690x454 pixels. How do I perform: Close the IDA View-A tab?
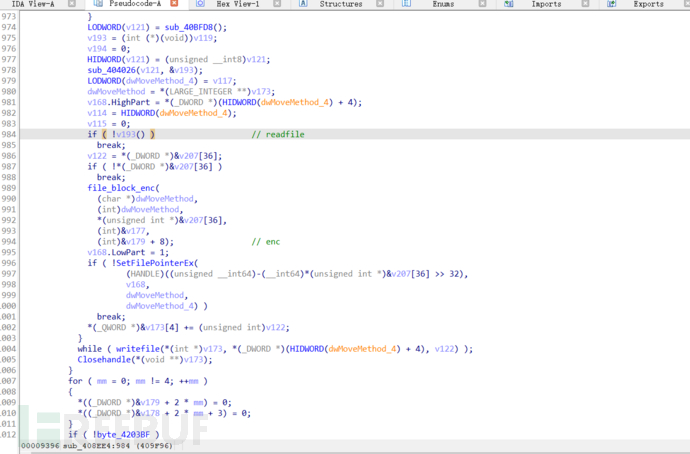70,4
